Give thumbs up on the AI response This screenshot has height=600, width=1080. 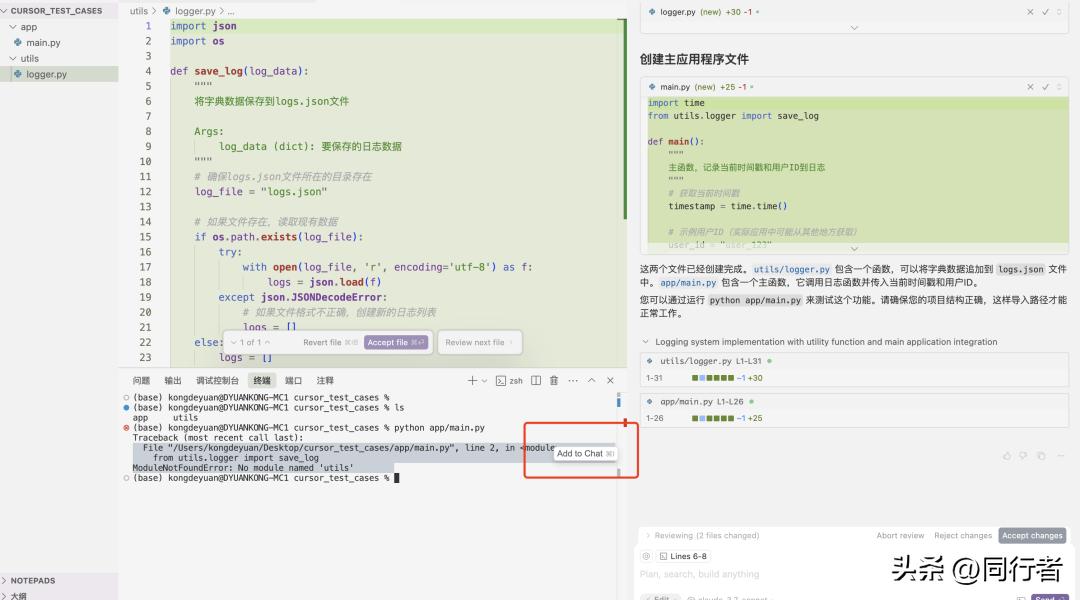point(1007,457)
